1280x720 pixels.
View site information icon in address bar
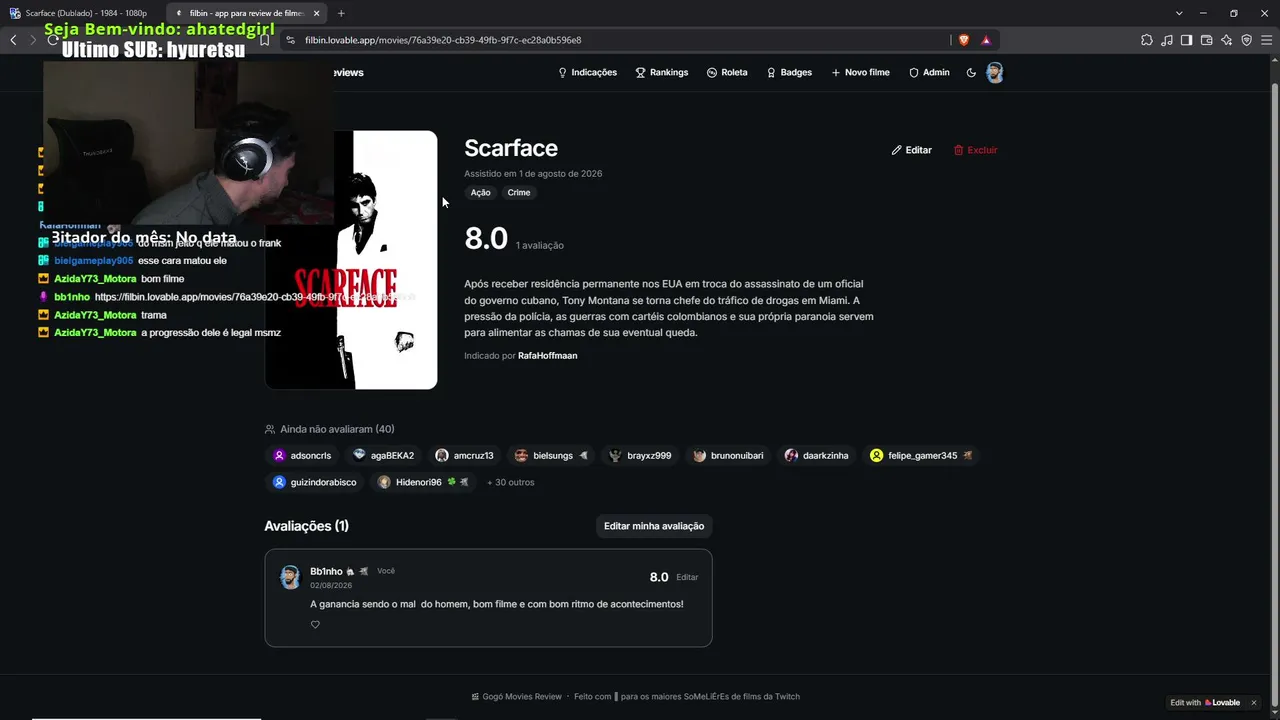pos(290,40)
